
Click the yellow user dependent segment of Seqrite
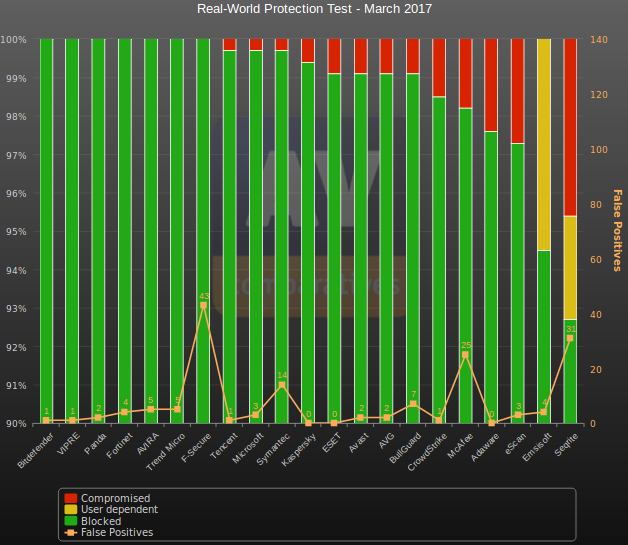coord(570,268)
